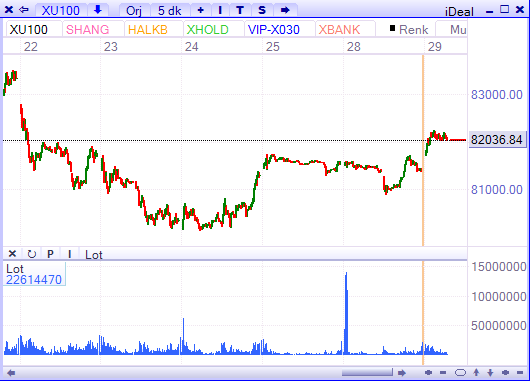This screenshot has width=530, height=381.
Task: Close the Lot indicator panel
Action: point(12,254)
